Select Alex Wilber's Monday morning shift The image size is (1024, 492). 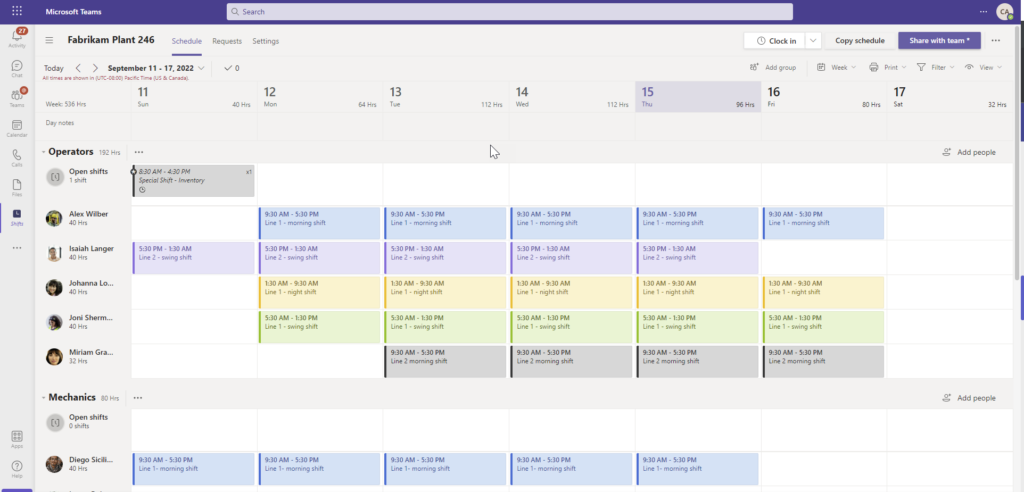click(x=319, y=223)
